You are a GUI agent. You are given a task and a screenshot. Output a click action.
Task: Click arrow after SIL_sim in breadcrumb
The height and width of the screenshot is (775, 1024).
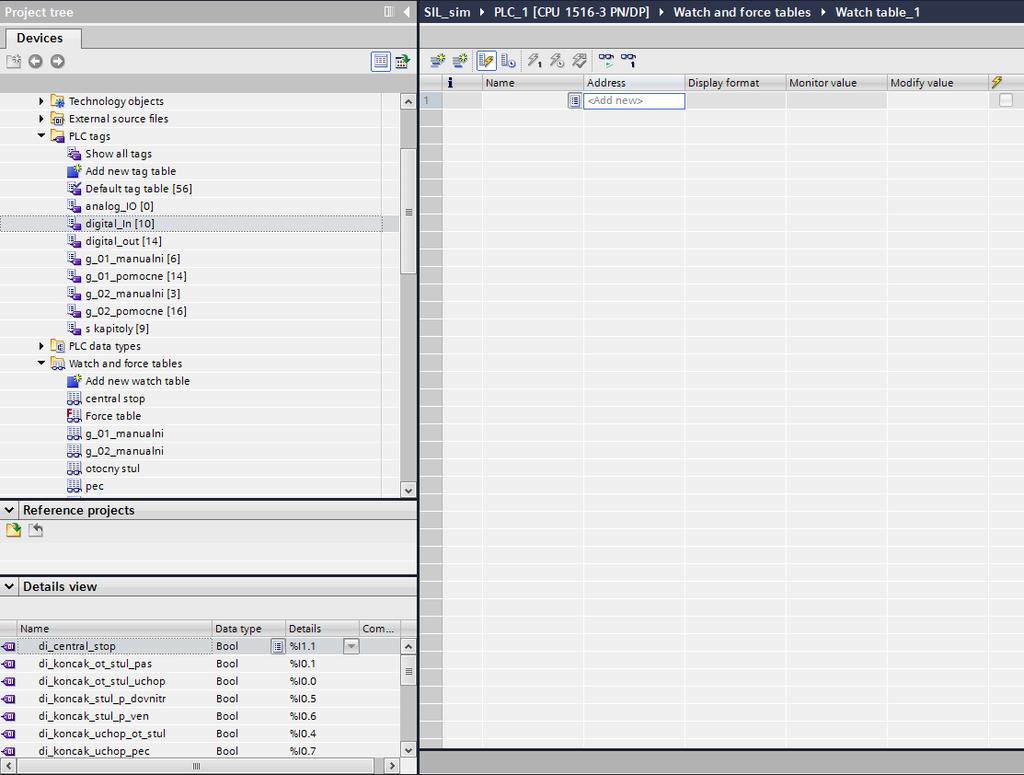coord(482,12)
